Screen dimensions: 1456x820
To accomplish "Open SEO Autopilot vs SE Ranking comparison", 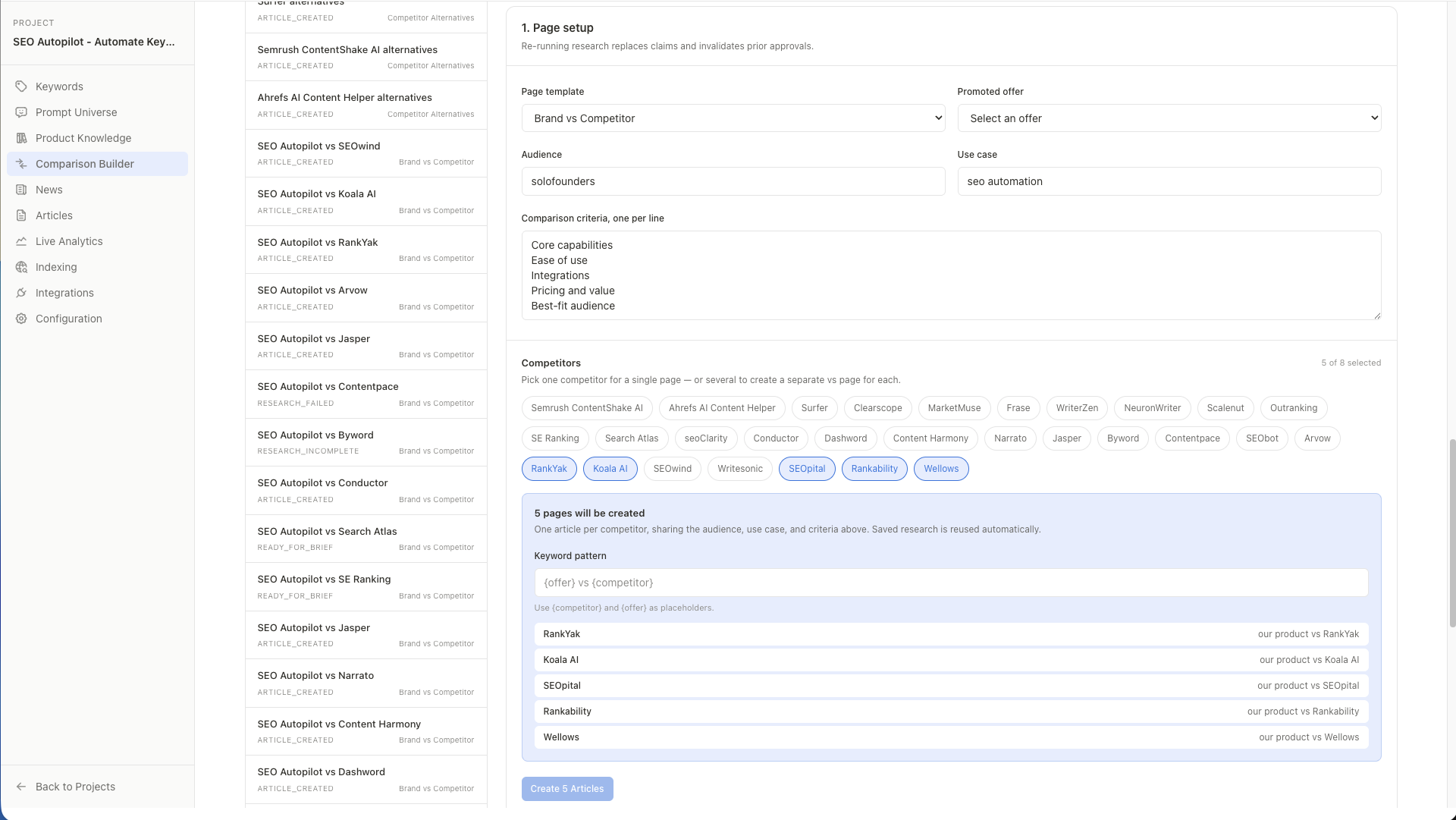I will click(366, 587).
